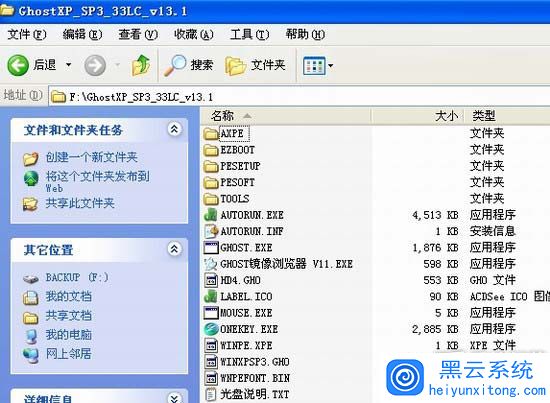Select the EZBOOT folder icon

(x=211, y=150)
